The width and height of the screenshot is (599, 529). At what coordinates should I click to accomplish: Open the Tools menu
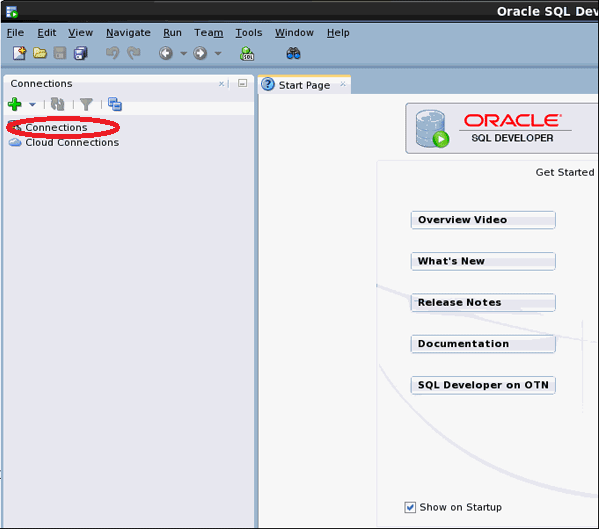pos(249,33)
